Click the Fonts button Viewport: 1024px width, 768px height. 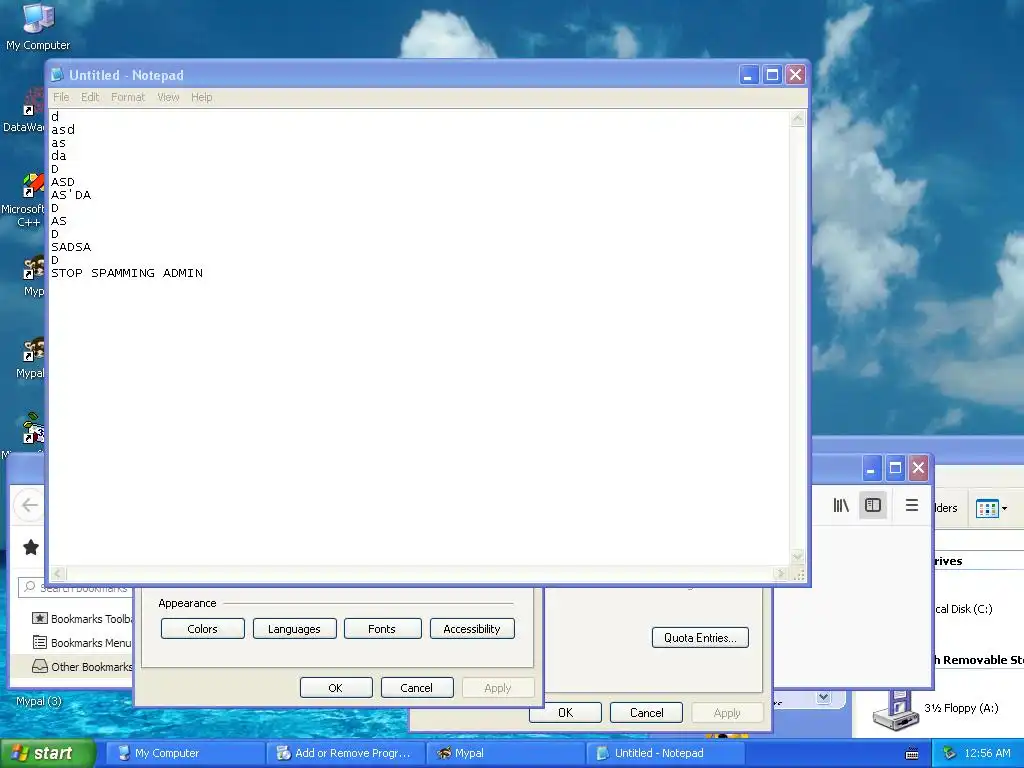tap(382, 629)
